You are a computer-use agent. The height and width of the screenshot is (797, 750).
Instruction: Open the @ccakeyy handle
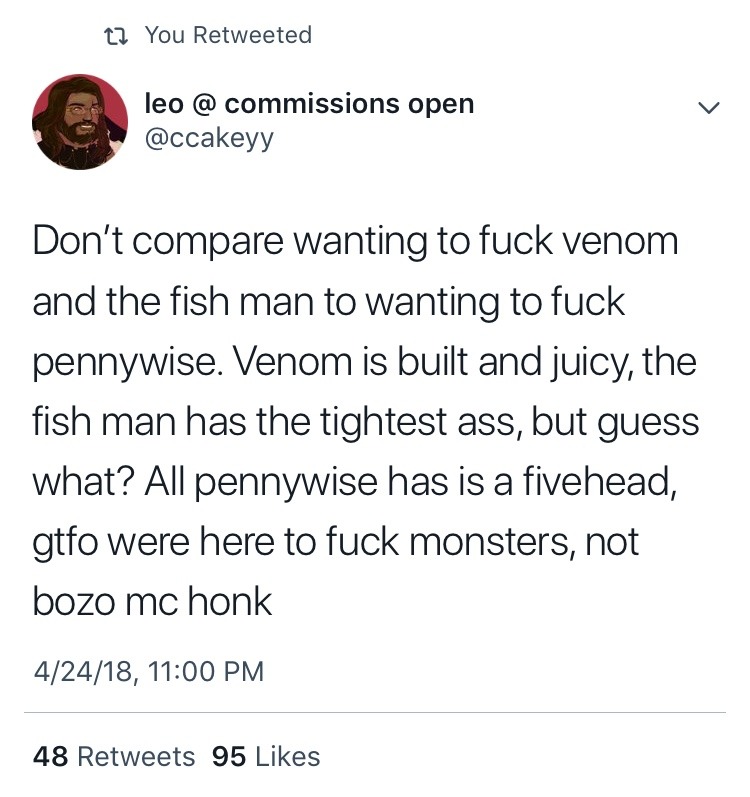(x=209, y=138)
